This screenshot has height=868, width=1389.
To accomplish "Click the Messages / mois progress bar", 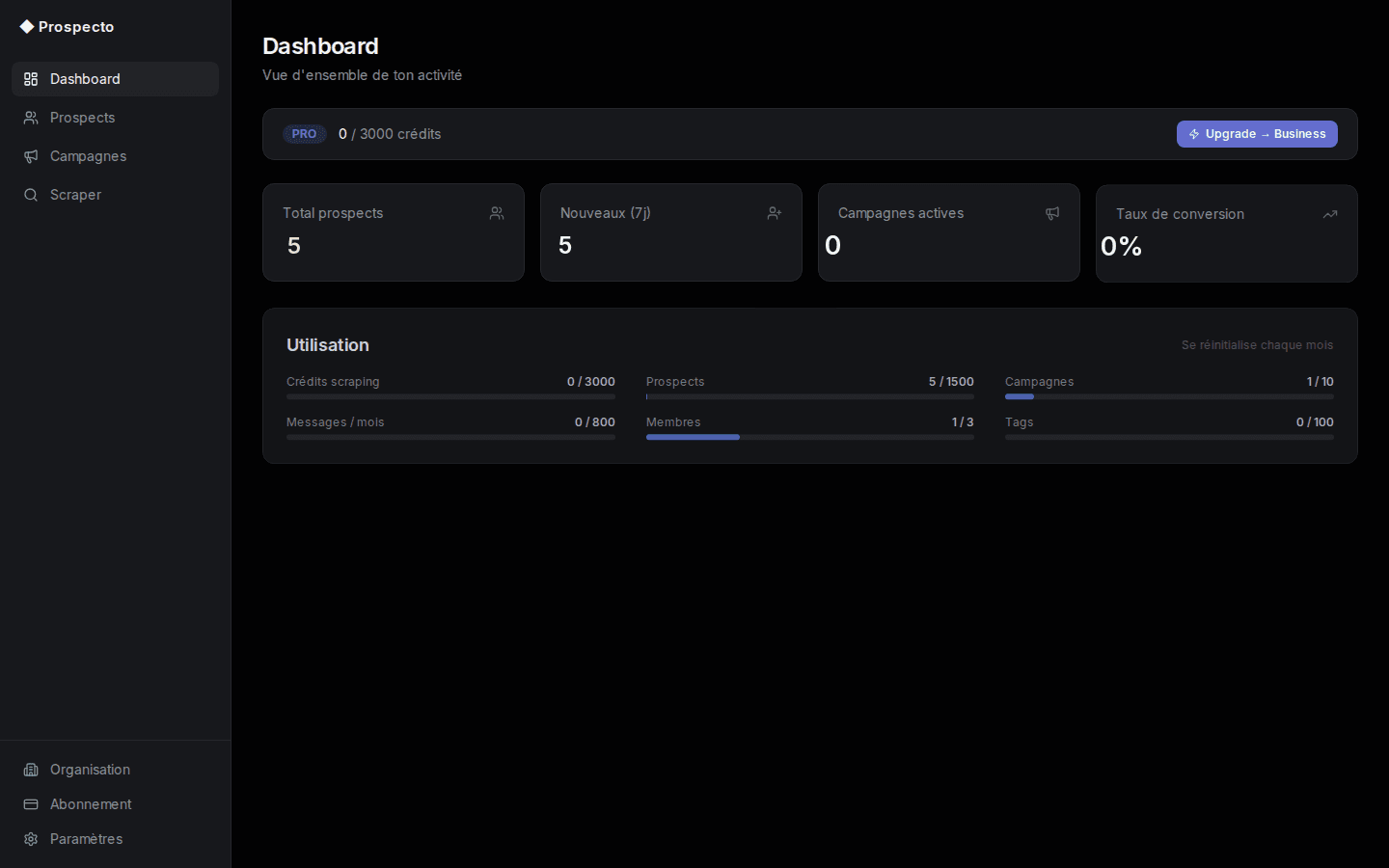I will (450, 437).
